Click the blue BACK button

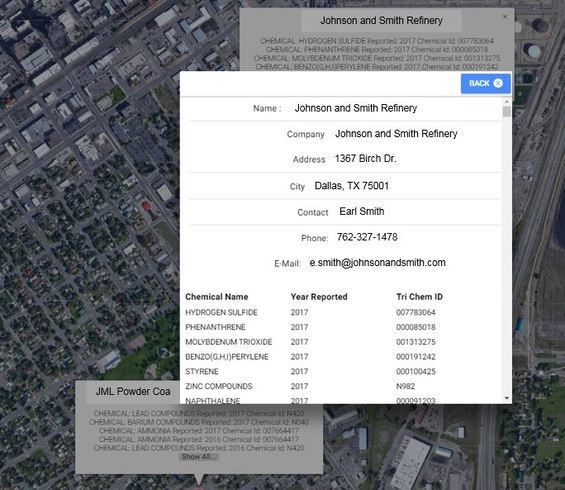(x=485, y=84)
